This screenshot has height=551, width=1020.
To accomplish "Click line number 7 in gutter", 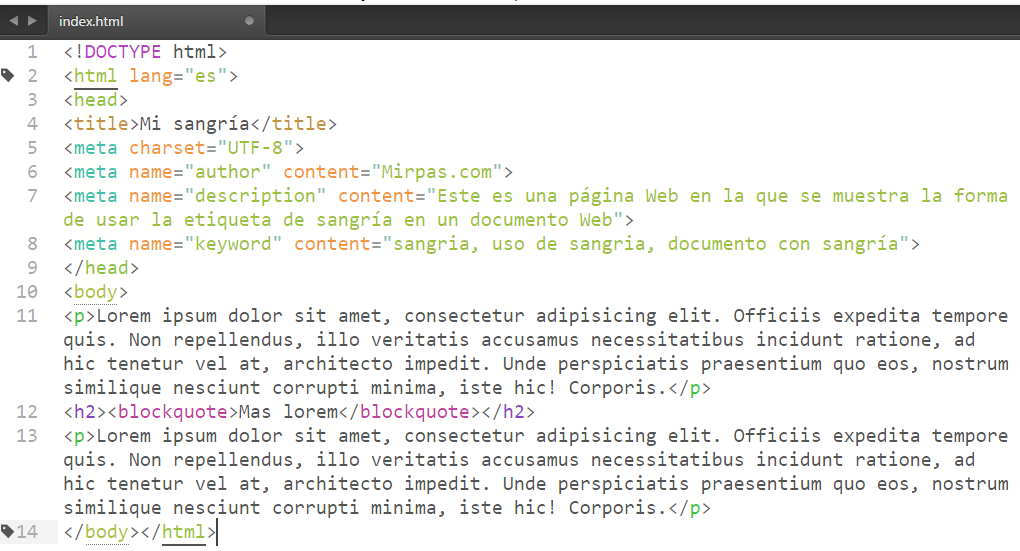I will 33,196.
